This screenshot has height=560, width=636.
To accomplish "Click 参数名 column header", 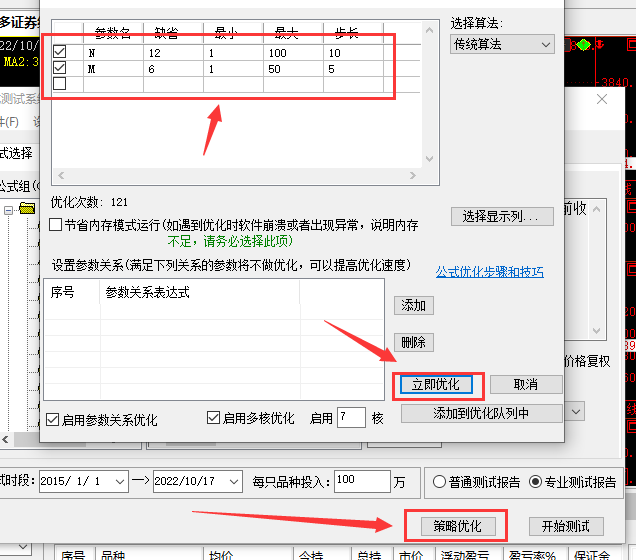I will click(113, 33).
